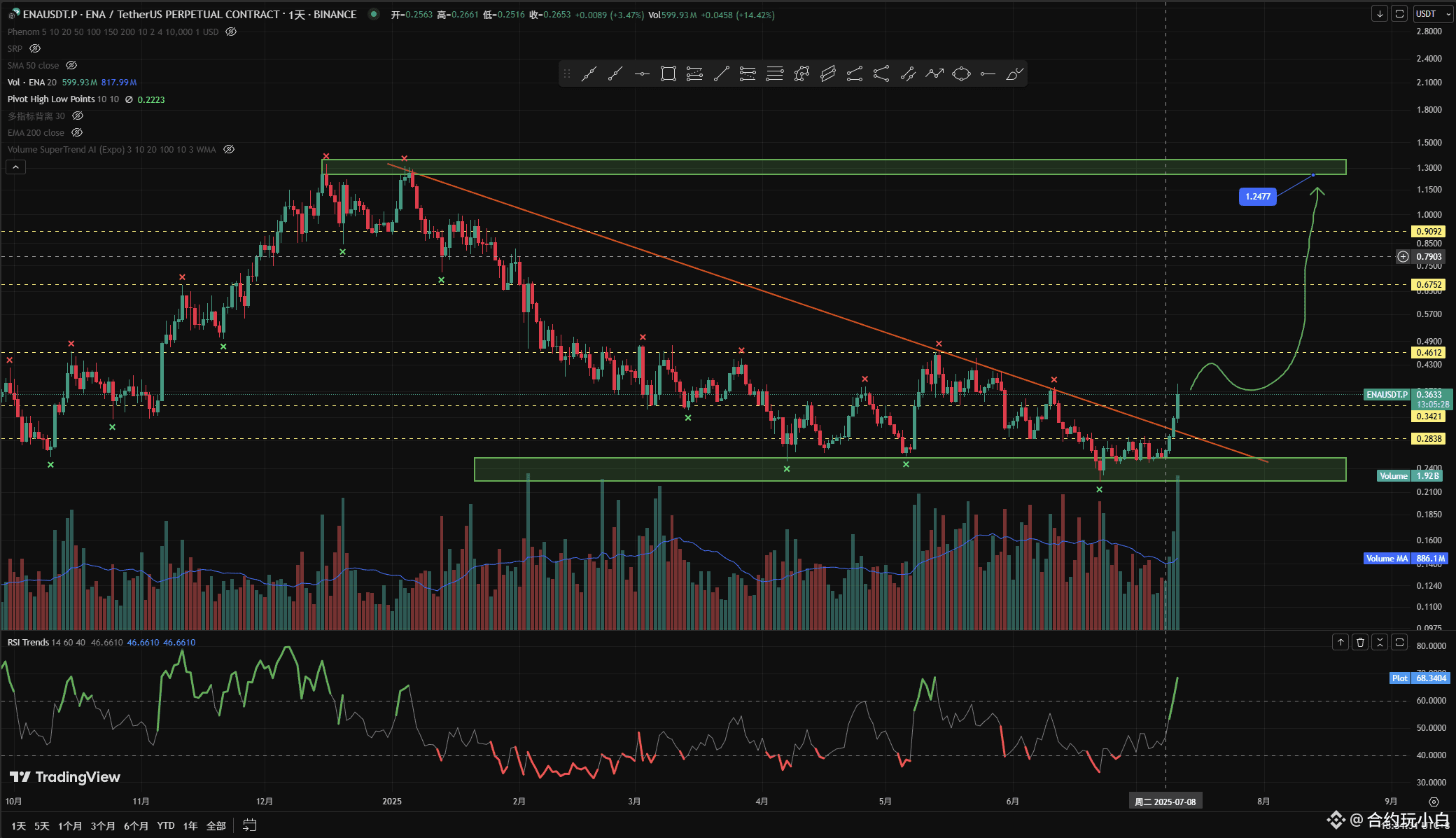
Task: Show the EMA 200 close indicator
Action: click(77, 132)
